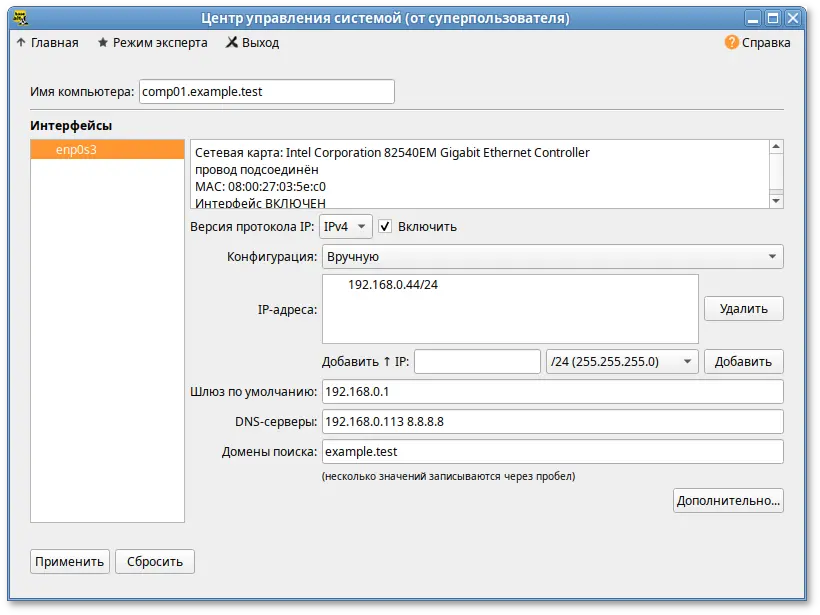The height and width of the screenshot is (615, 820).
Task: Apply changes with Применить
Action: [69, 561]
